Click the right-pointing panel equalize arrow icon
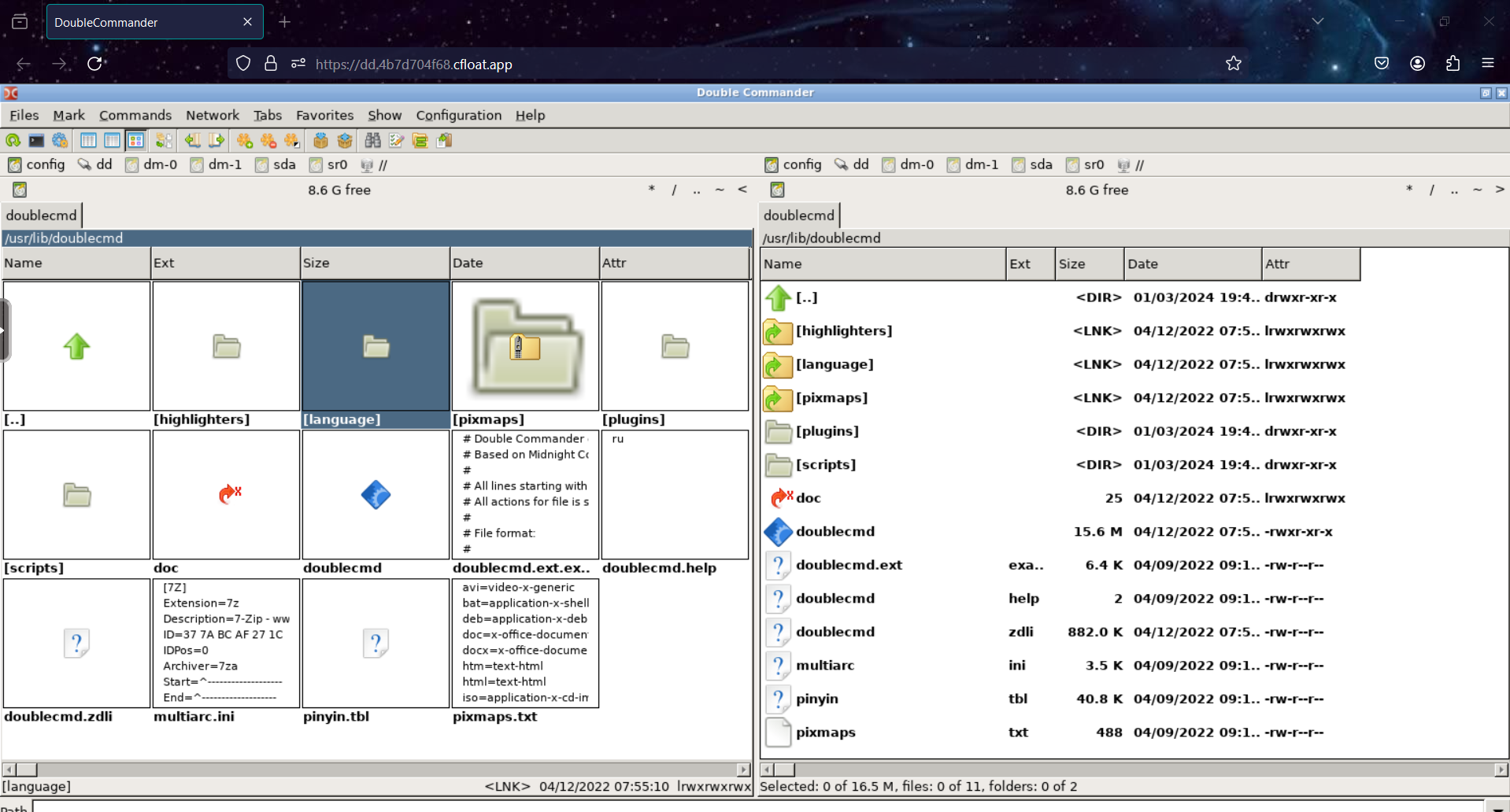Screen dimensions: 1510x812 pos(216,141)
